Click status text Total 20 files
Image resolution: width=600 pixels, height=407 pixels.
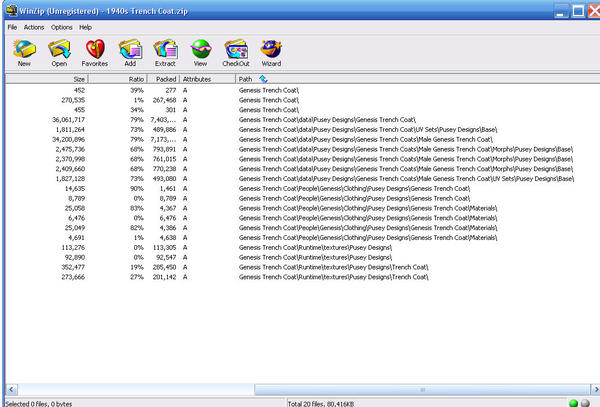pos(321,404)
